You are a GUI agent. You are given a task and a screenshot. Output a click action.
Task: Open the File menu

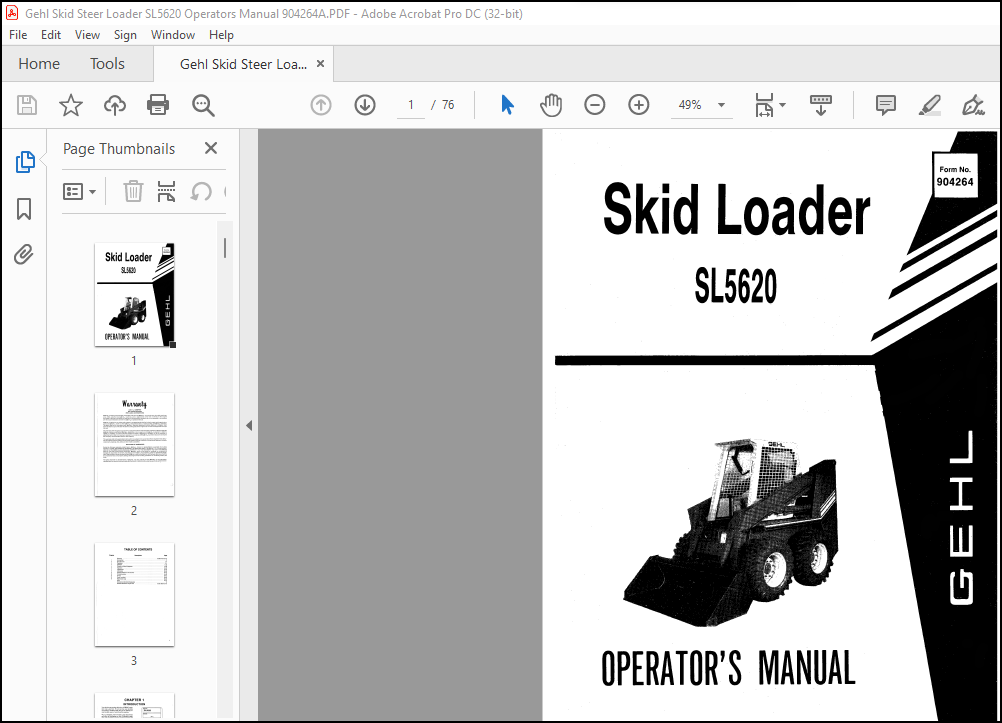point(18,35)
